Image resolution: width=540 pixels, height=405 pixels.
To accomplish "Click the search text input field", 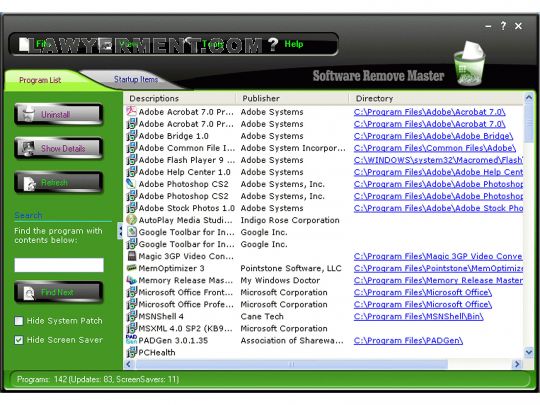I will (x=59, y=265).
